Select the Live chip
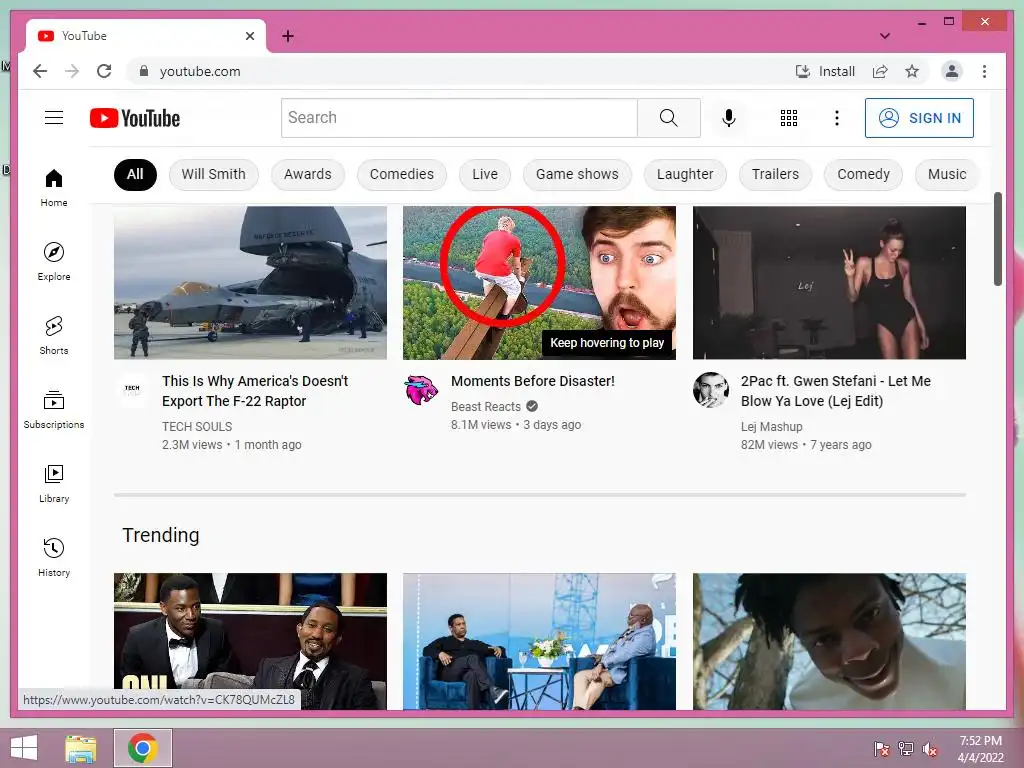The height and width of the screenshot is (768, 1024). [485, 174]
